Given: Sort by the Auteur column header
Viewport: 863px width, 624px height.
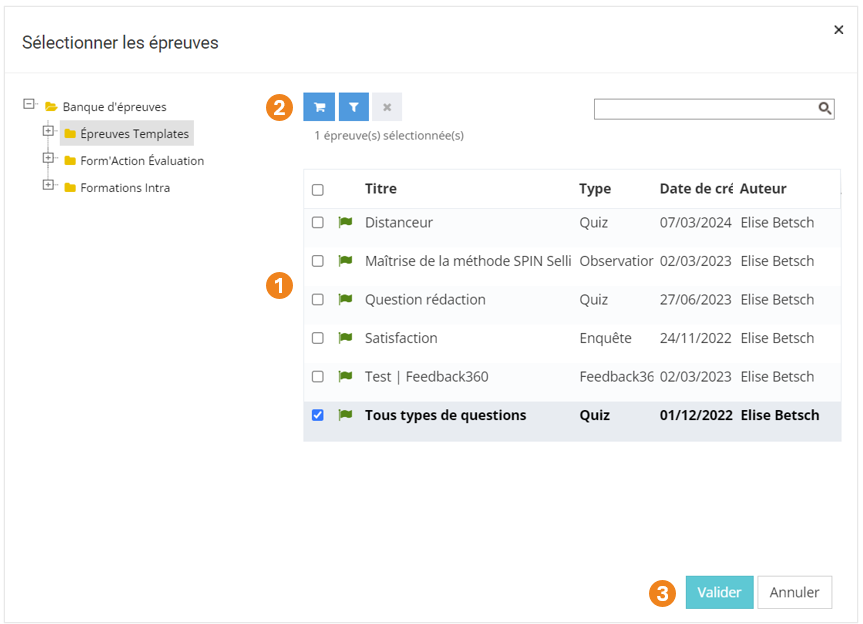Looking at the screenshot, I should pos(763,189).
